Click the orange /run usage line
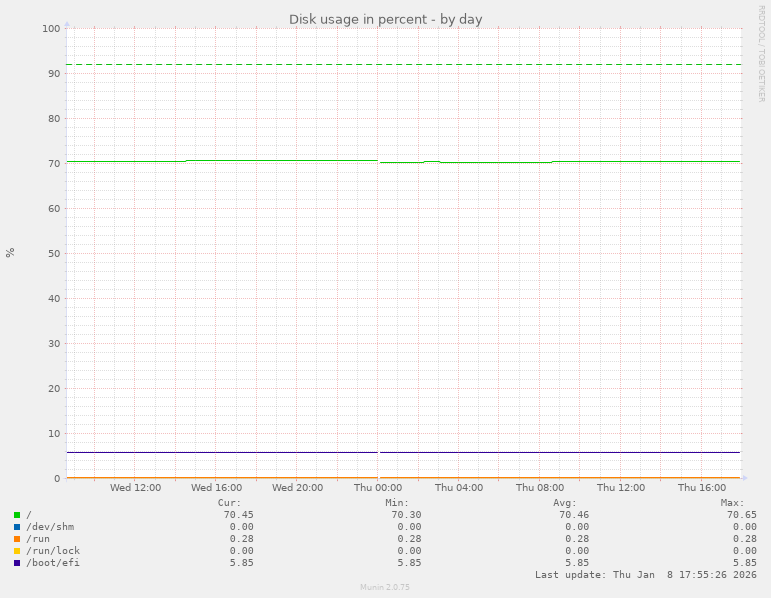Image resolution: width=771 pixels, height=598 pixels. [x=403, y=478]
